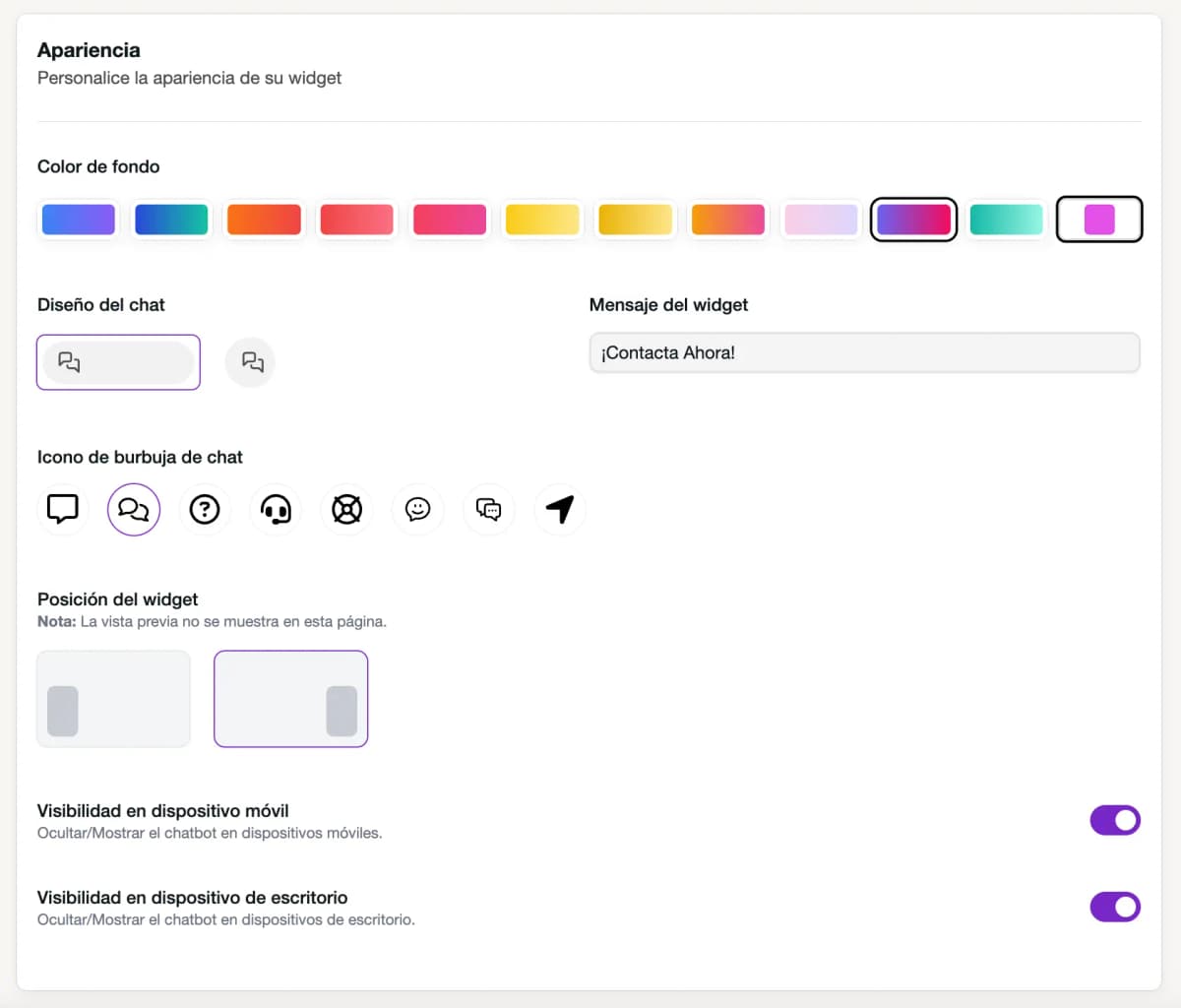
Task: Choose the lifebuoy help bubble icon
Action: 346,509
